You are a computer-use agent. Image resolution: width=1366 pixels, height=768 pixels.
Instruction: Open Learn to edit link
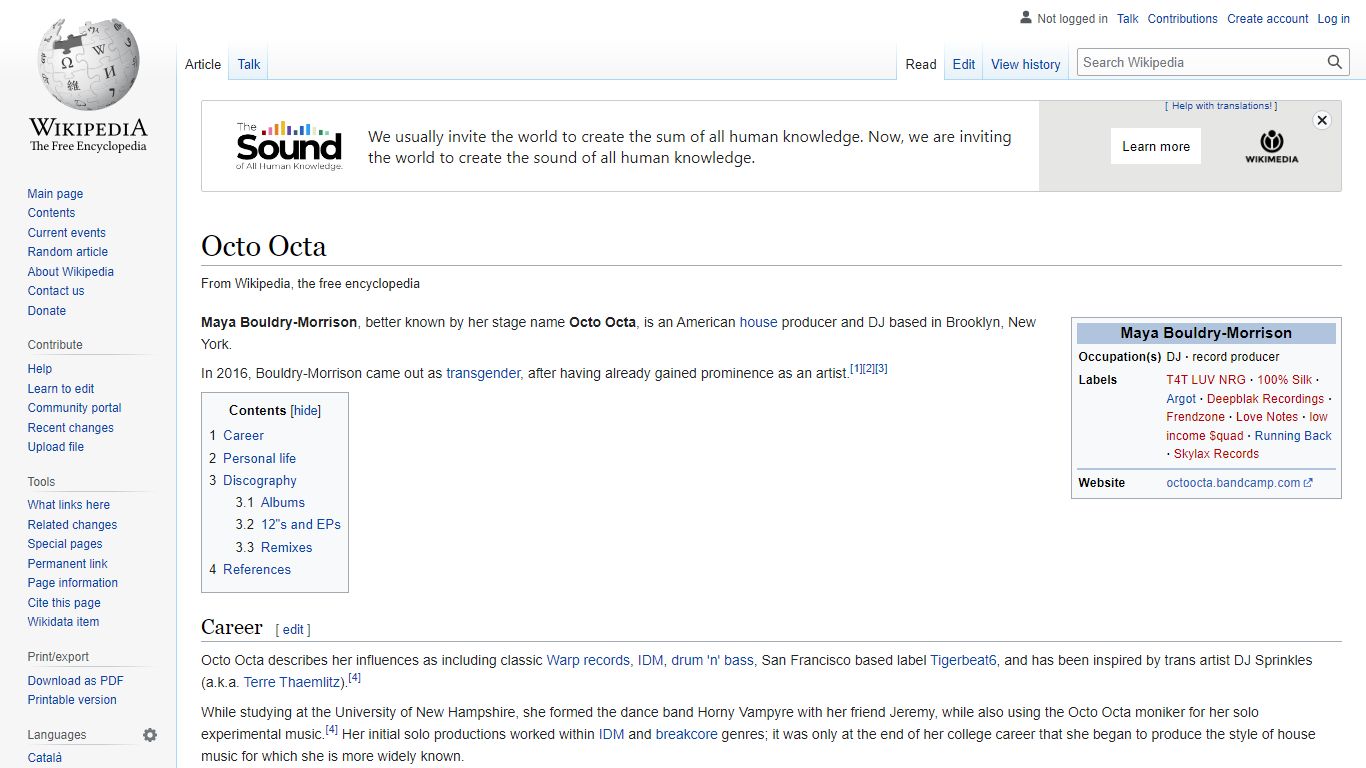tap(61, 389)
